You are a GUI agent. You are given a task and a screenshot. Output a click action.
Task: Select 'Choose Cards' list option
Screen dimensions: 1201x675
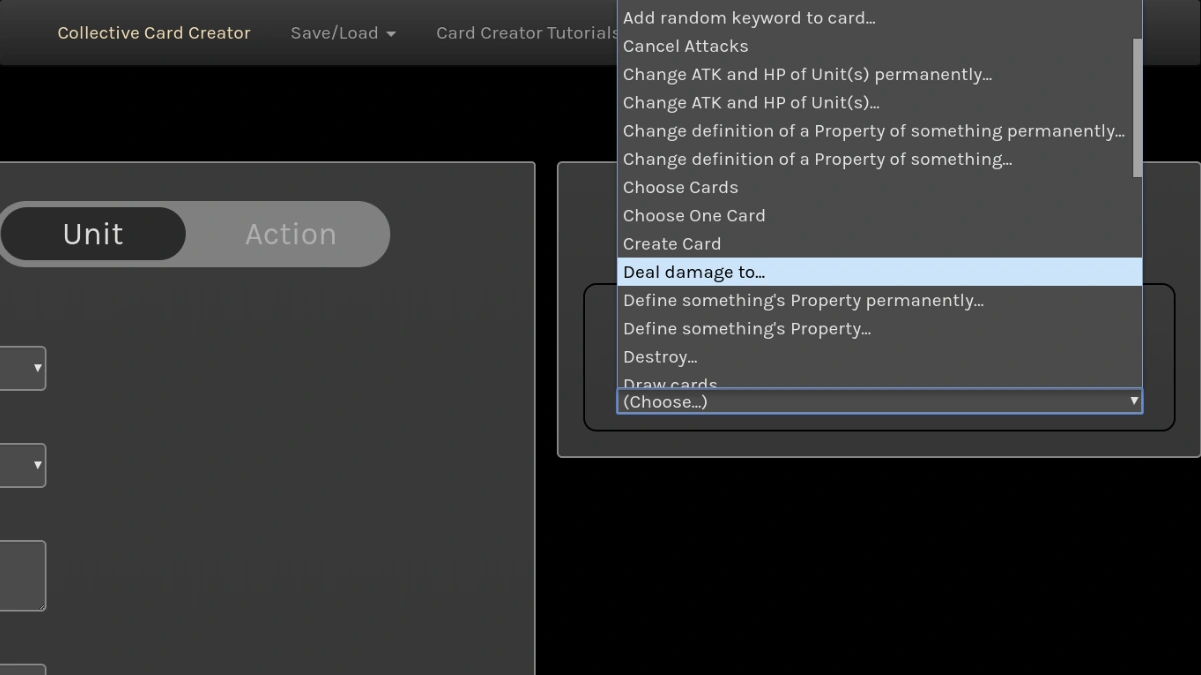tap(680, 188)
